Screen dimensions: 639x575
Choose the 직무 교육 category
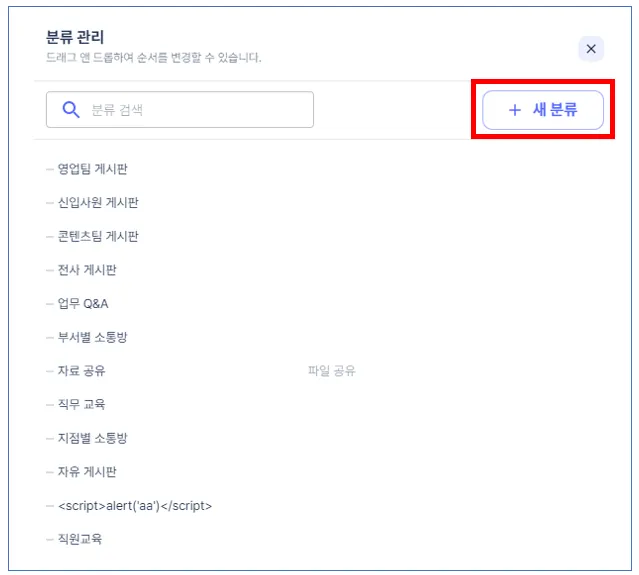click(81, 404)
